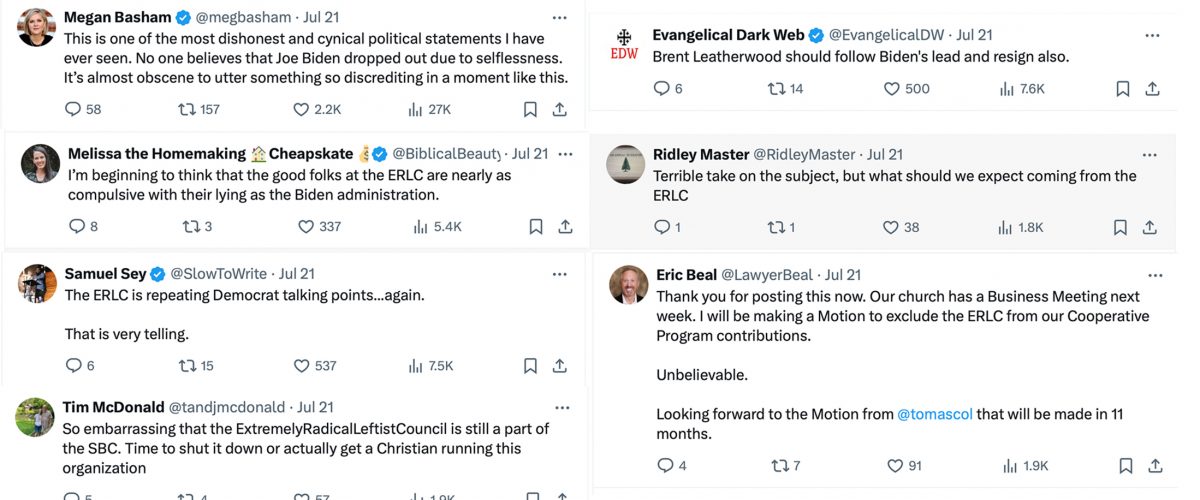Share Eric Beal's tweet

tap(1154, 466)
